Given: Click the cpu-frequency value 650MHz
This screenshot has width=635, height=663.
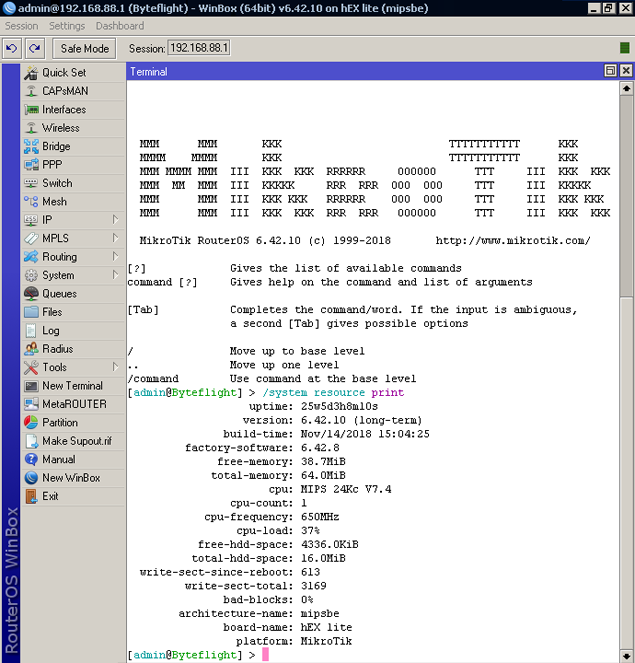Looking at the screenshot, I should [x=320, y=517].
